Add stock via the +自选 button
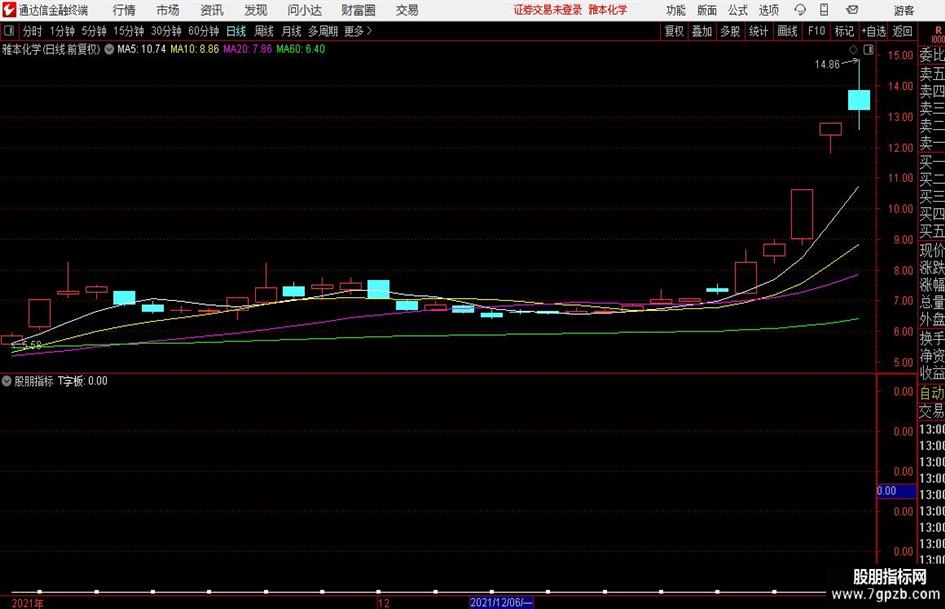Viewport: 945px width, 609px height. [x=874, y=31]
